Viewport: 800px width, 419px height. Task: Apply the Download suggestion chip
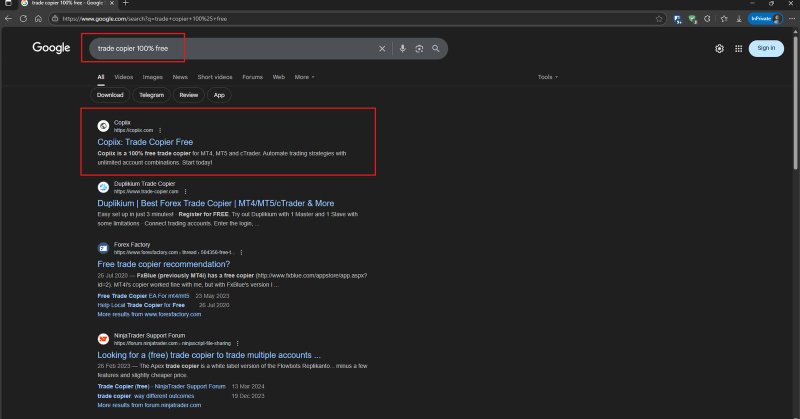click(110, 95)
